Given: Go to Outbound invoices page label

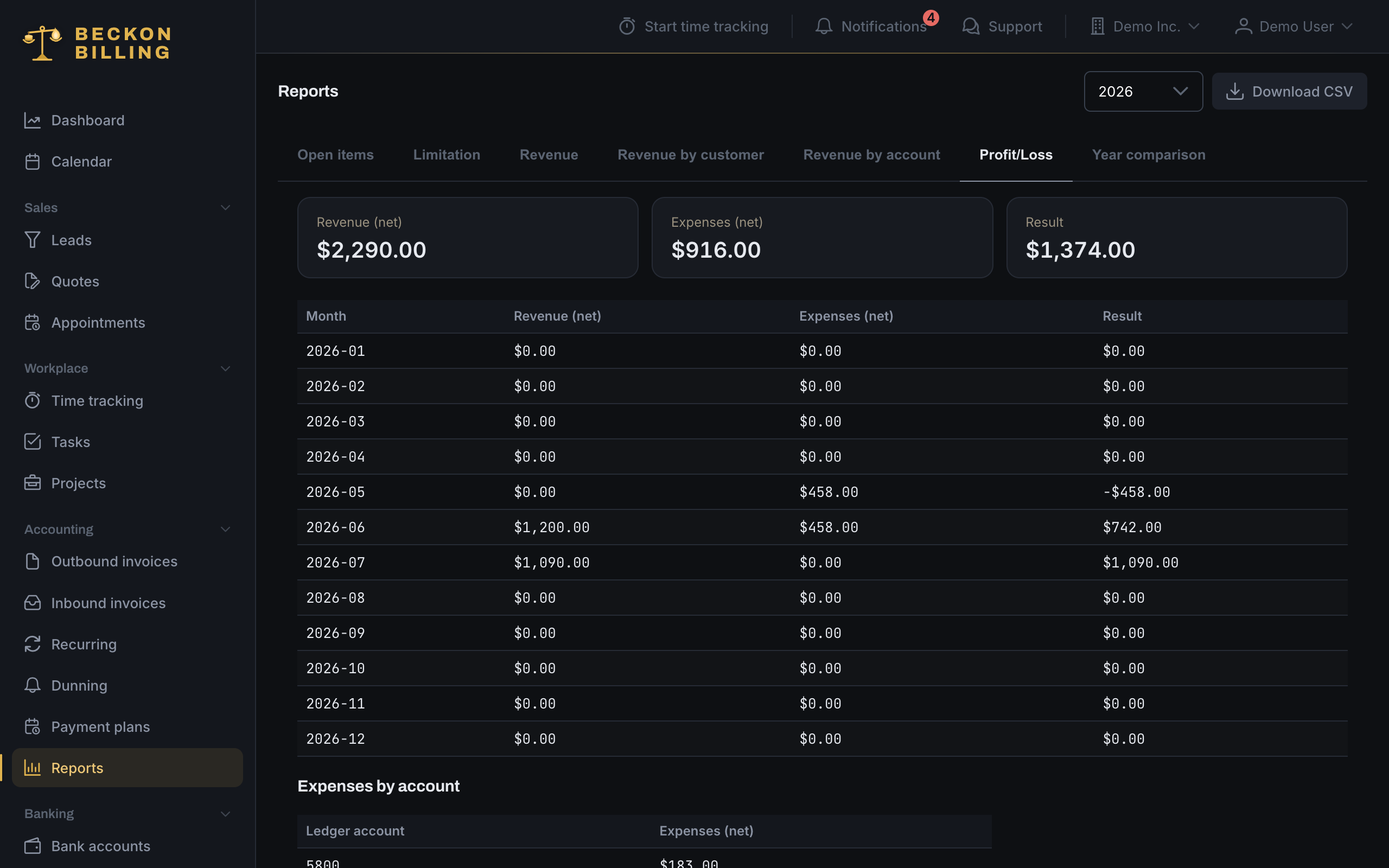Looking at the screenshot, I should 114,561.
